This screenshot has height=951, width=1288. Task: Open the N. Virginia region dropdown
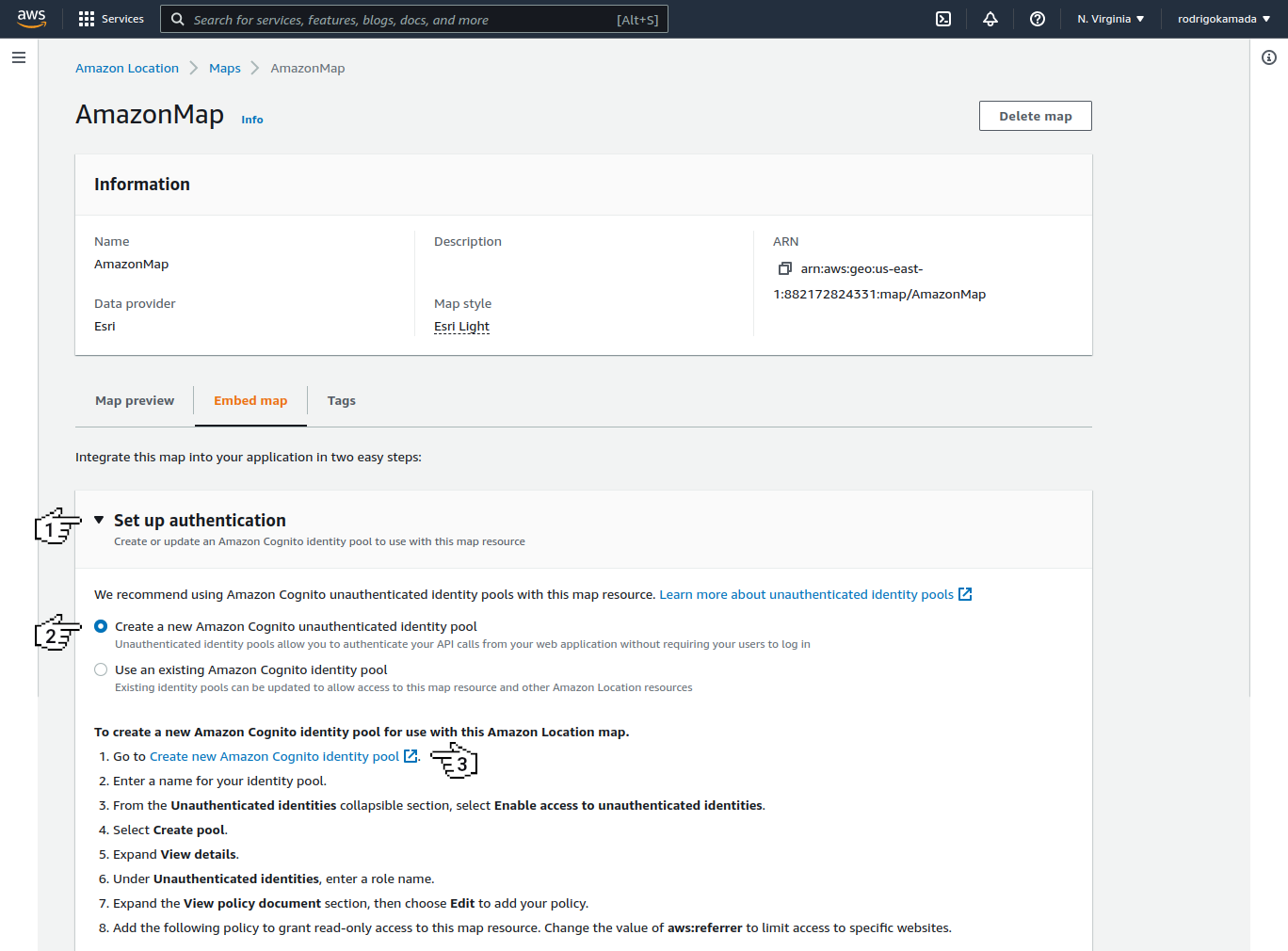tap(1111, 19)
